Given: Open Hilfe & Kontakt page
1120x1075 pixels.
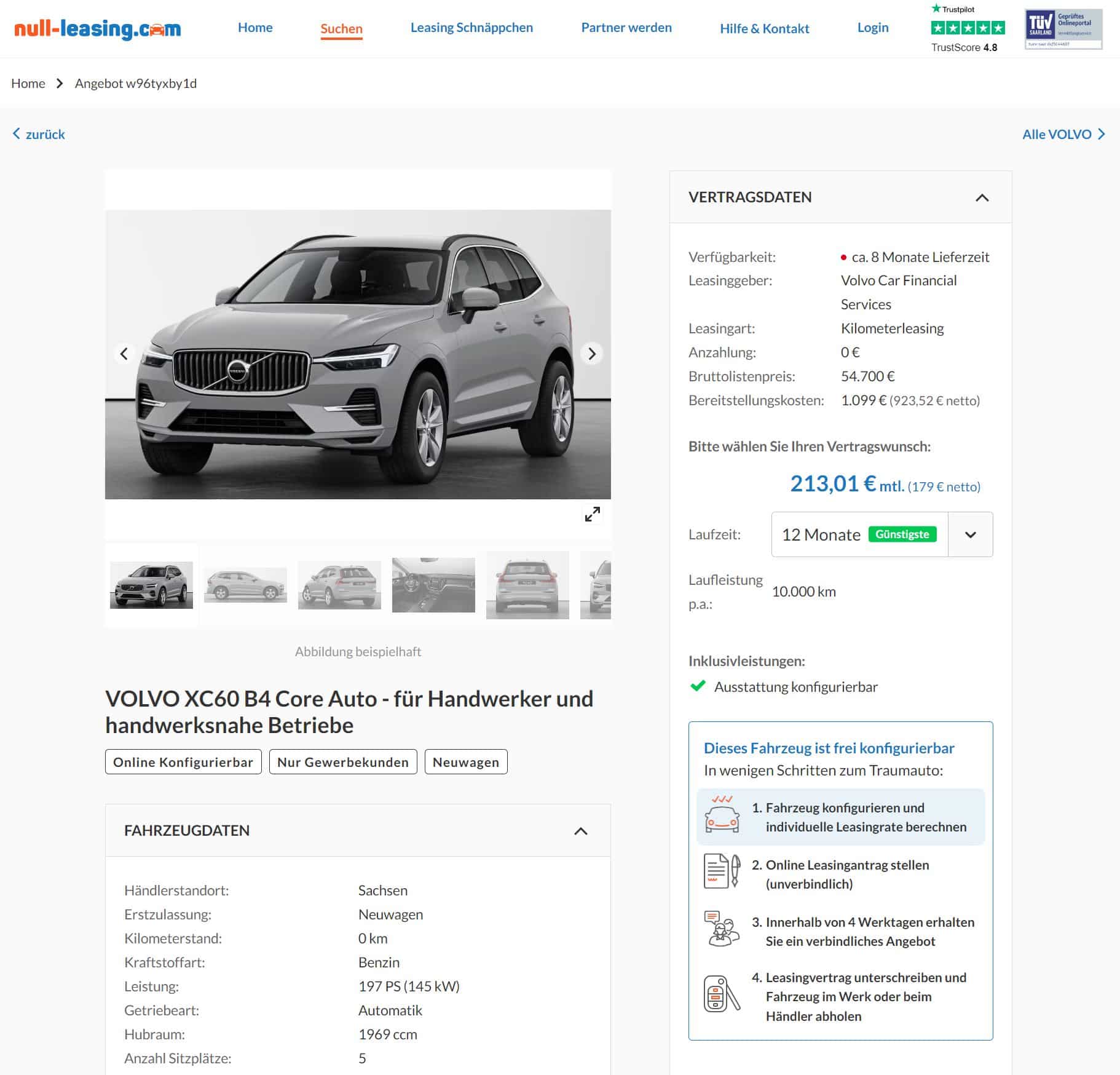Looking at the screenshot, I should (764, 28).
